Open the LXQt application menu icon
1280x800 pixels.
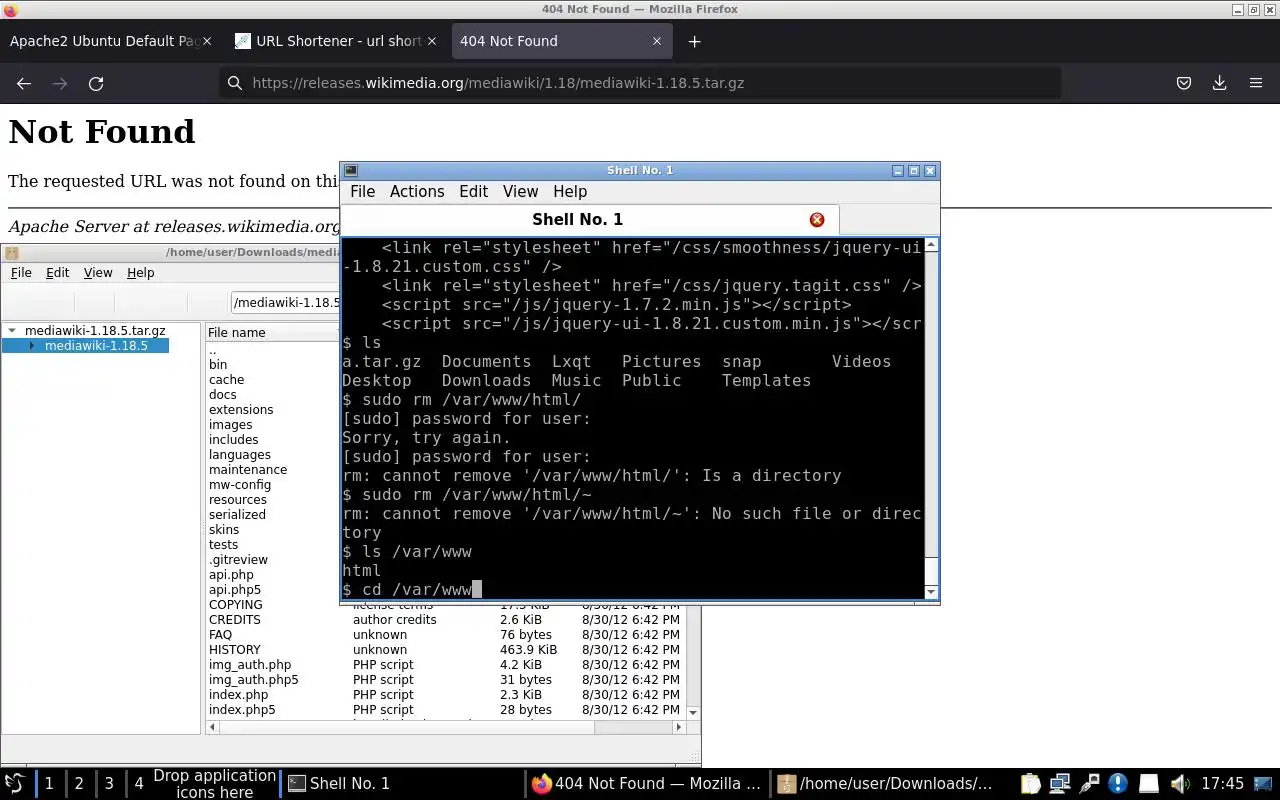pos(15,783)
